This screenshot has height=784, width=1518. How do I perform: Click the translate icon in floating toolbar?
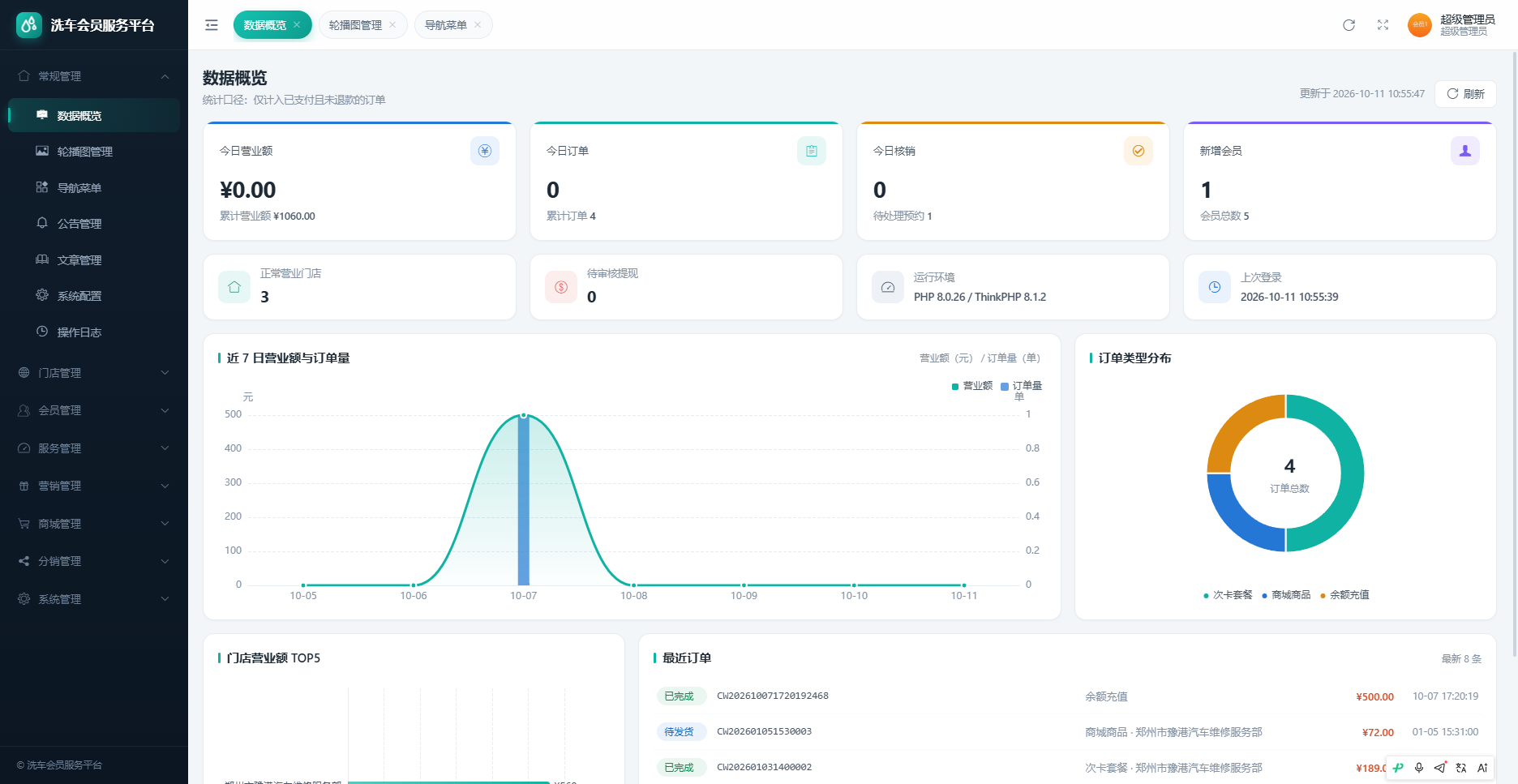1461,768
